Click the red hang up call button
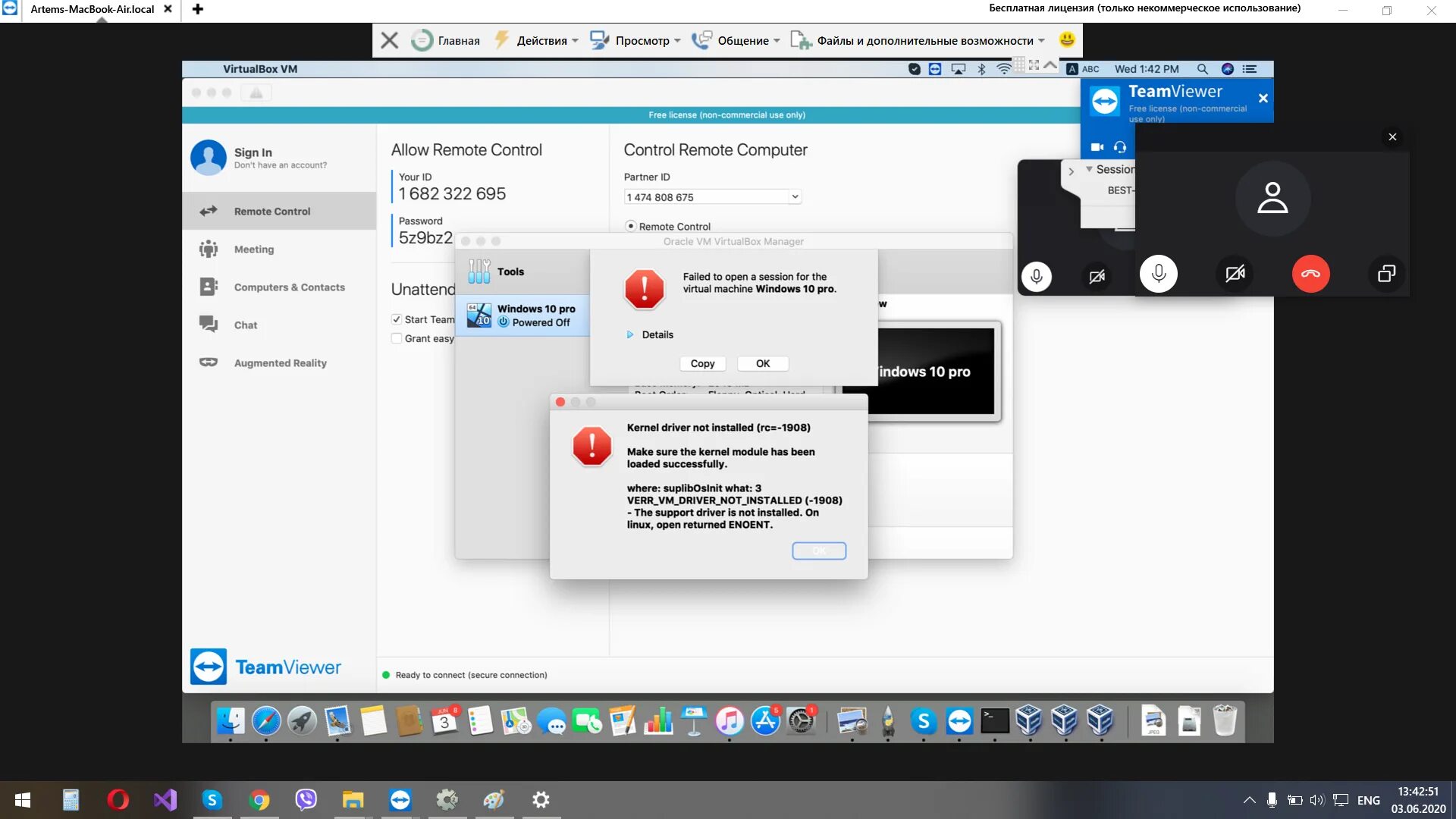The width and height of the screenshot is (1456, 819). tap(1310, 274)
